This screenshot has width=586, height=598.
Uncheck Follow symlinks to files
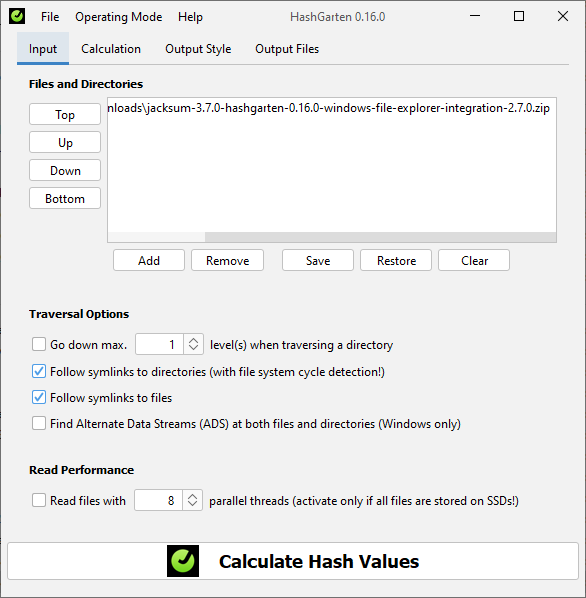click(x=39, y=397)
